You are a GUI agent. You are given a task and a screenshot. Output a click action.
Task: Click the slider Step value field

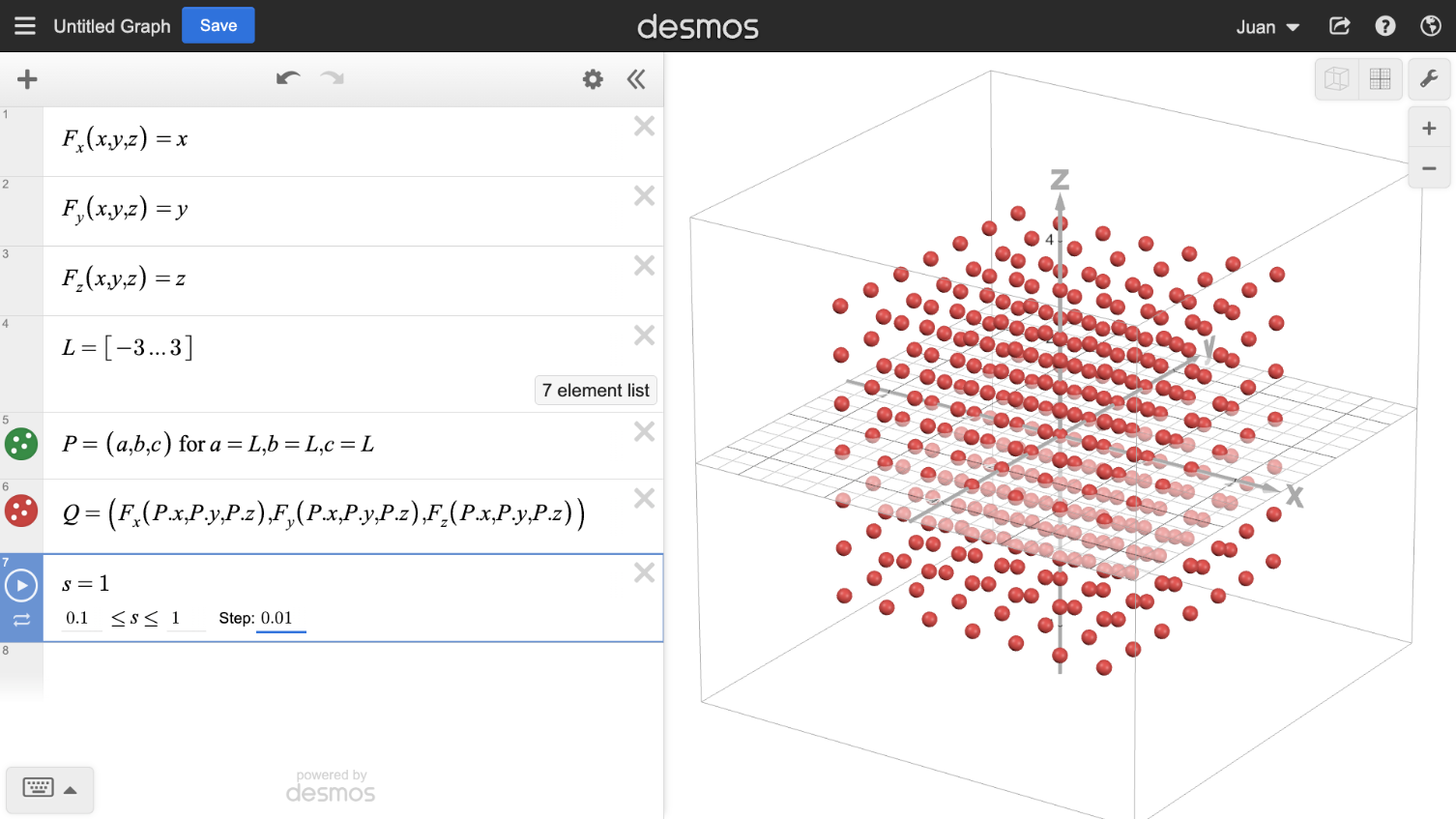pos(280,618)
